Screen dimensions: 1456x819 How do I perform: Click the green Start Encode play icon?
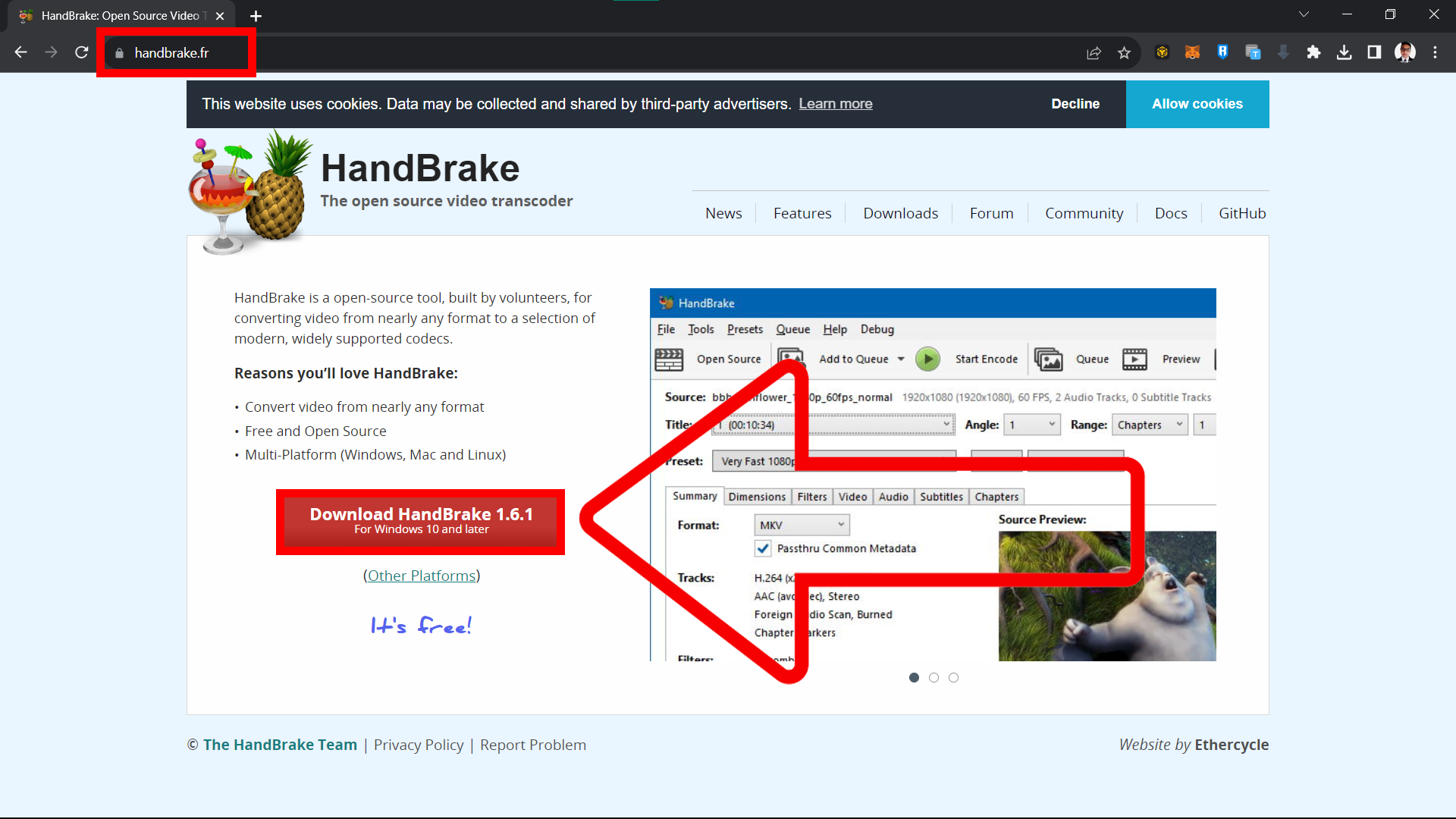(x=927, y=358)
